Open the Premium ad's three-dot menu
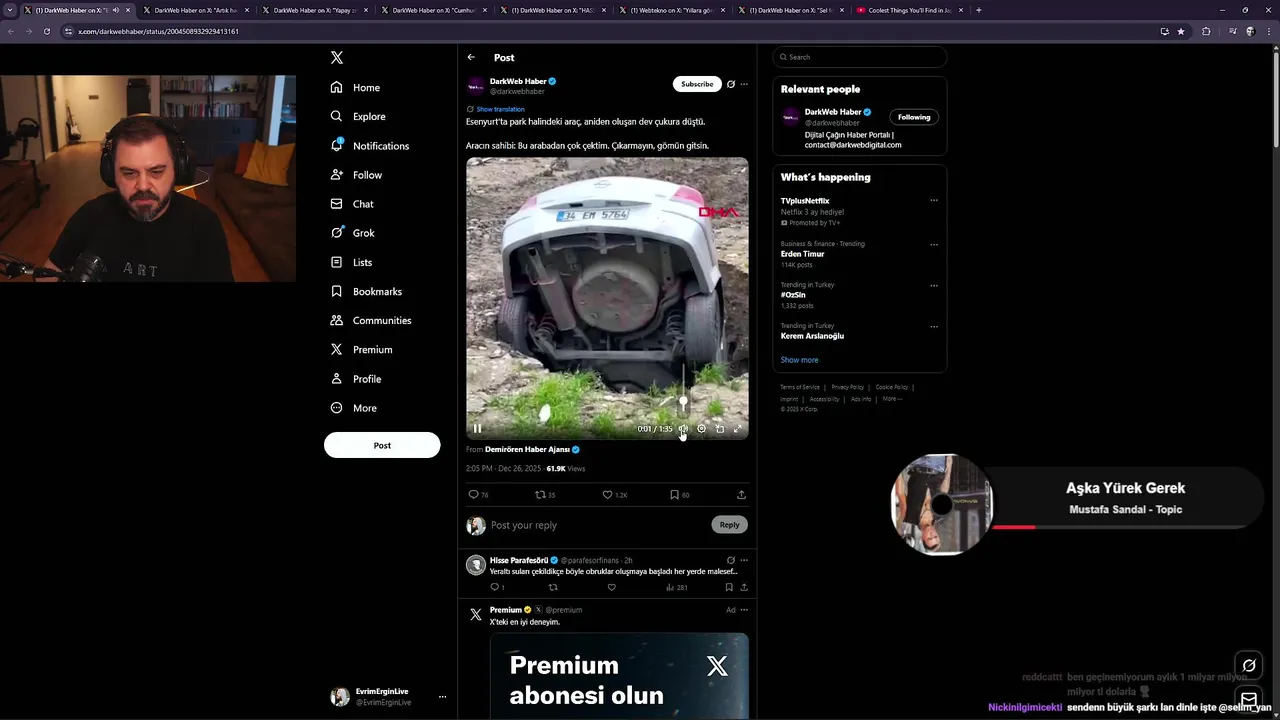The image size is (1280, 720). [744, 610]
